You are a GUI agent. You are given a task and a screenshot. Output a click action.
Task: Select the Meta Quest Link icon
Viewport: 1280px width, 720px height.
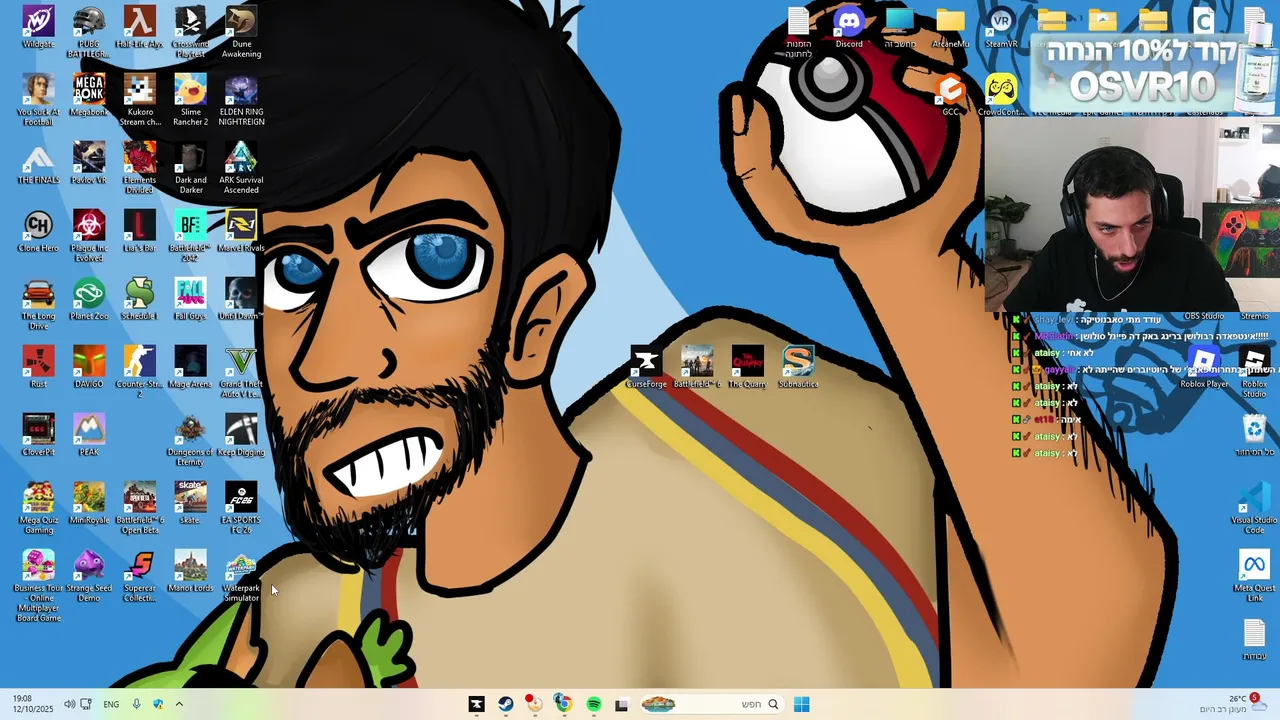1254,575
